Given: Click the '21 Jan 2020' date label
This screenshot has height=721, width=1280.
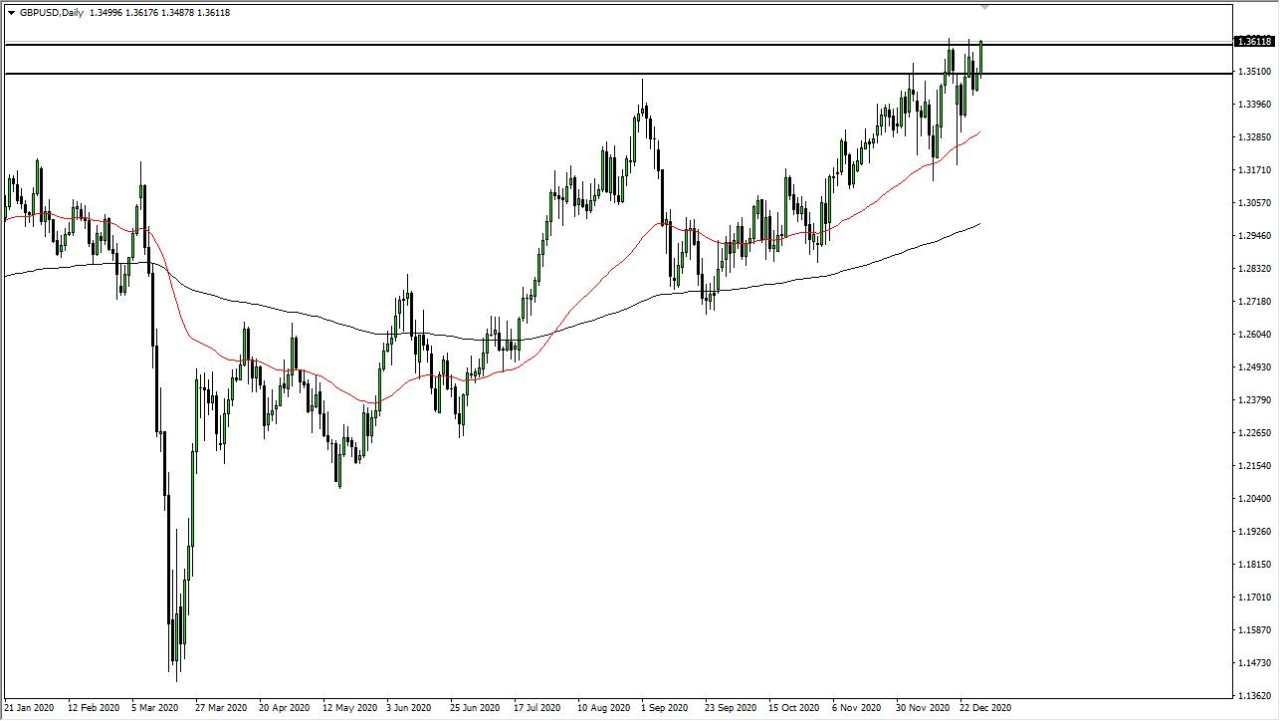Looking at the screenshot, I should pyautogui.click(x=29, y=708).
